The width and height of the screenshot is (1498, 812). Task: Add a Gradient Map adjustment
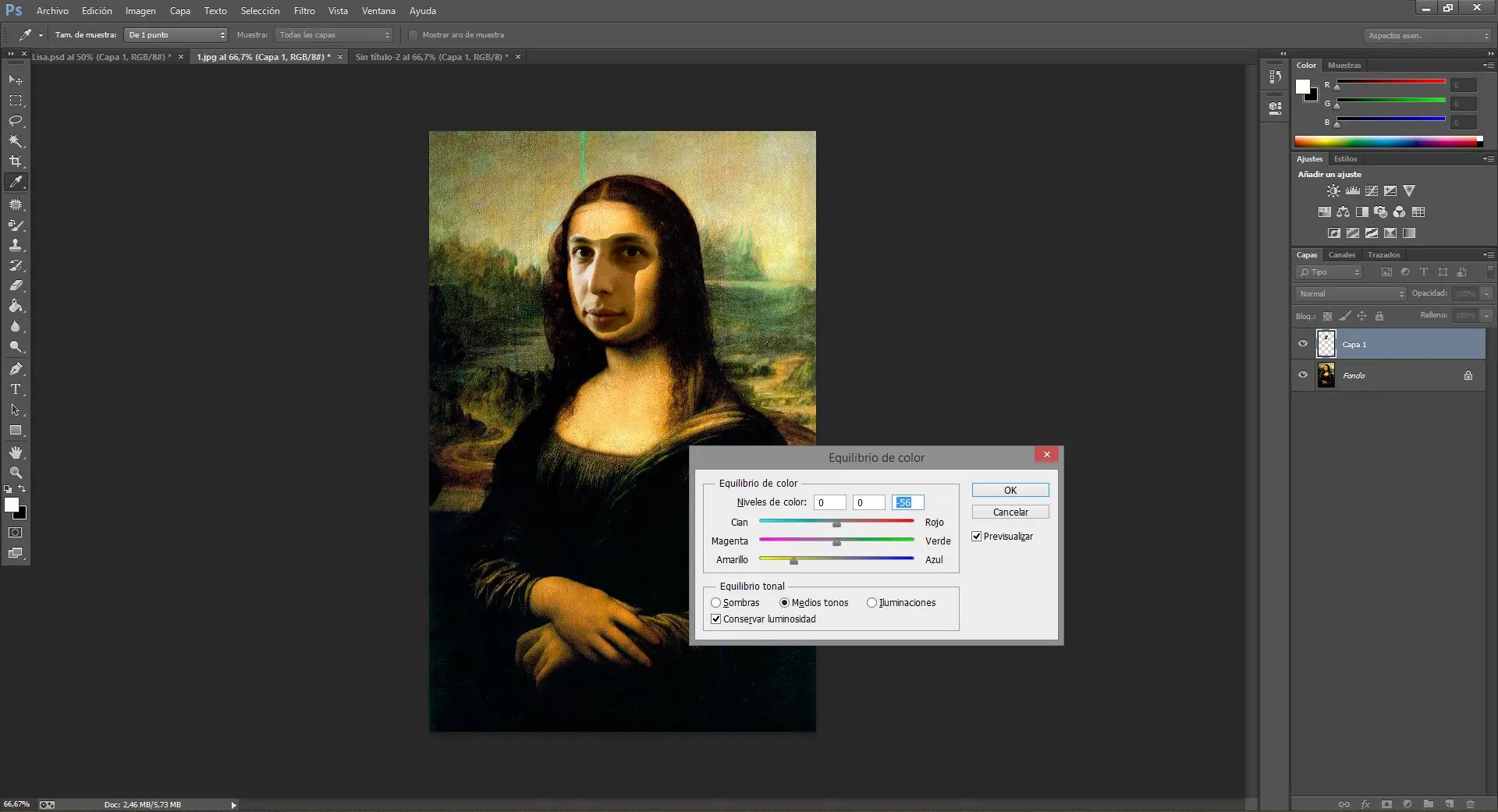[x=1409, y=233]
